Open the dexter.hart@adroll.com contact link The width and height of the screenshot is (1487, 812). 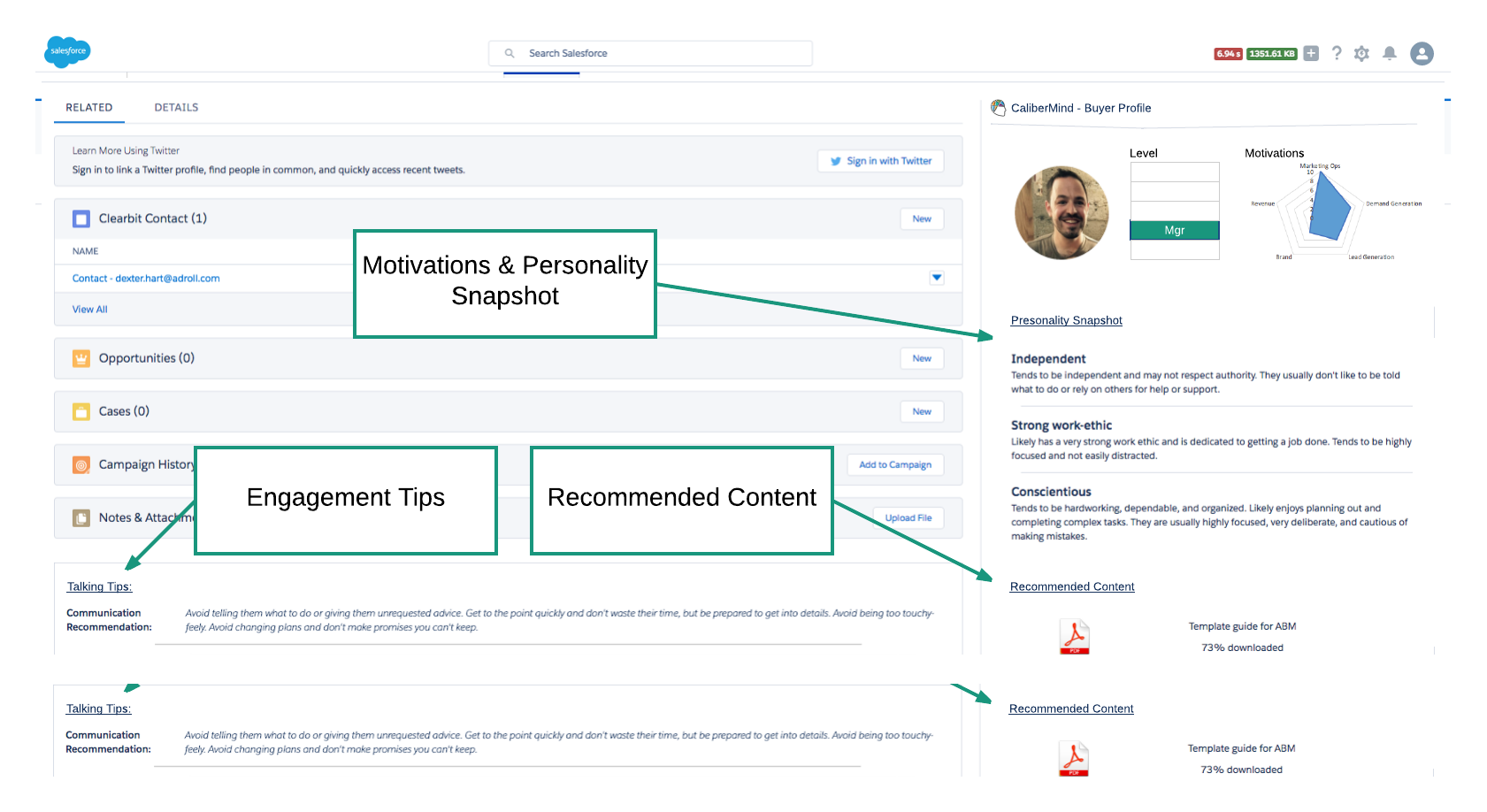(146, 278)
